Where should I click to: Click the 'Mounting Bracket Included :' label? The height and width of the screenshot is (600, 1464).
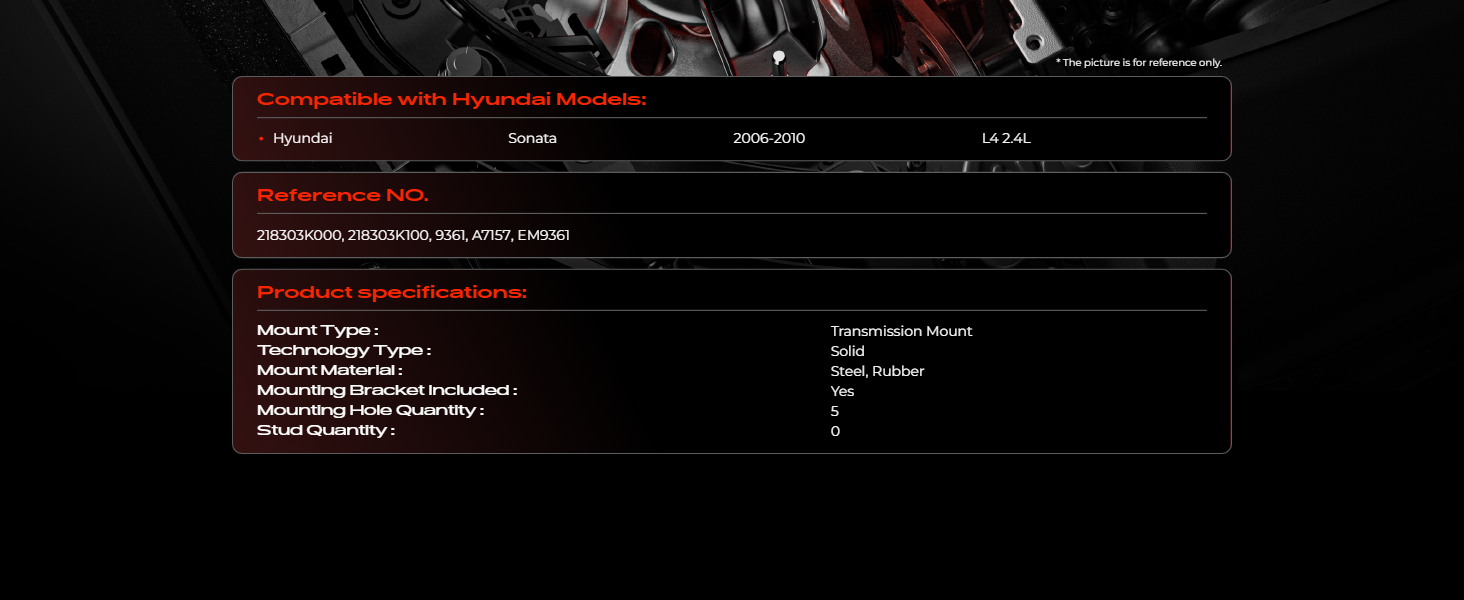387,390
